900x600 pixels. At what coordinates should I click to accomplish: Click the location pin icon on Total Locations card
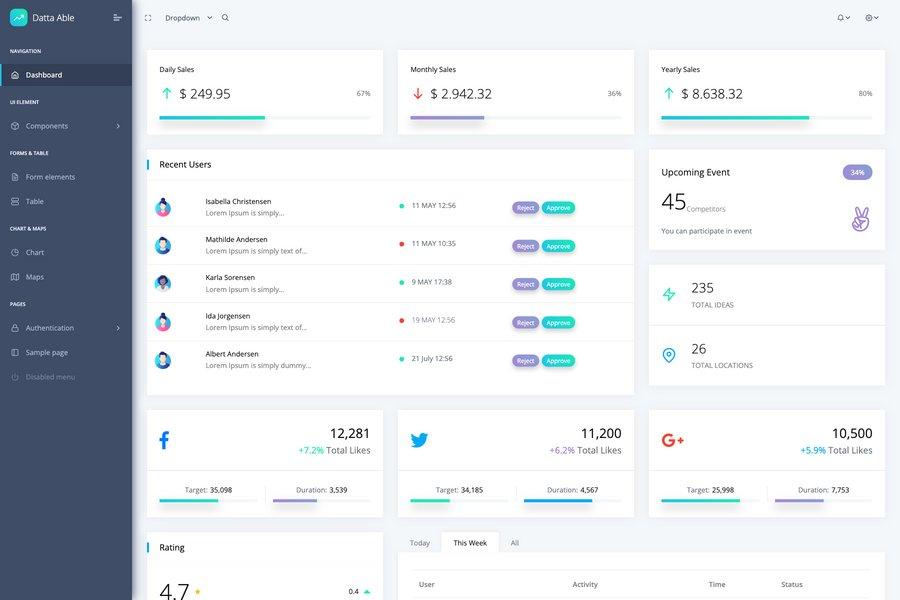coord(668,353)
